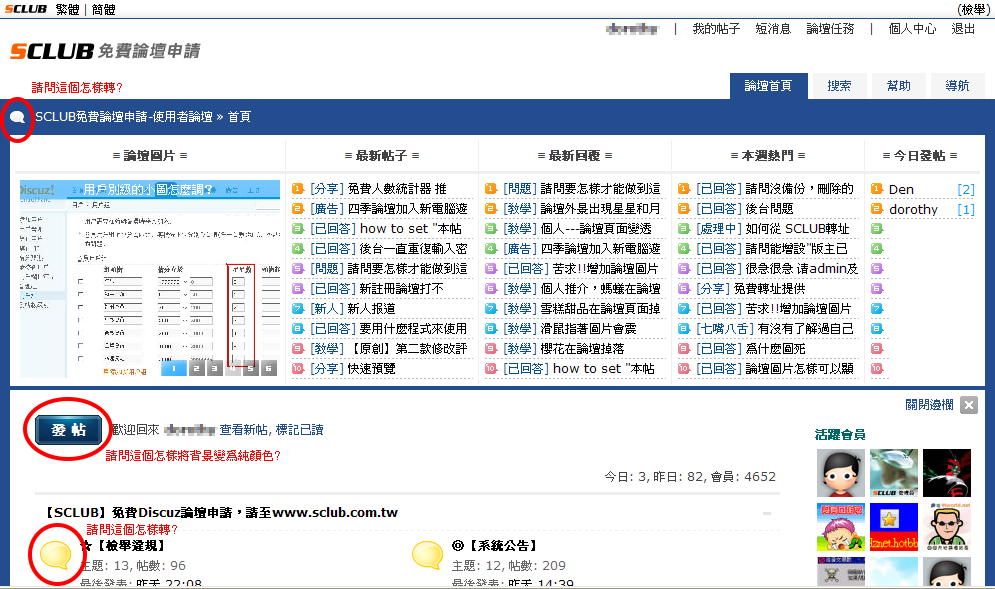Click the 發帖 button to post a thread

[69, 430]
